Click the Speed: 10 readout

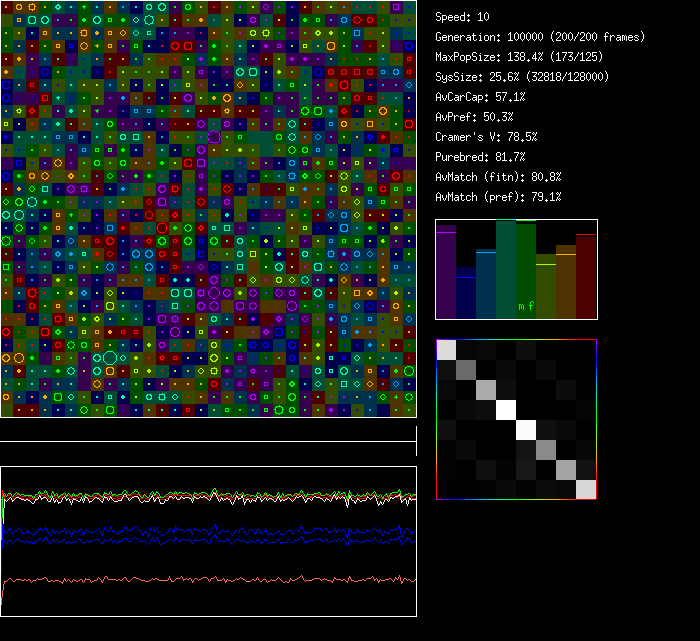pos(463,17)
